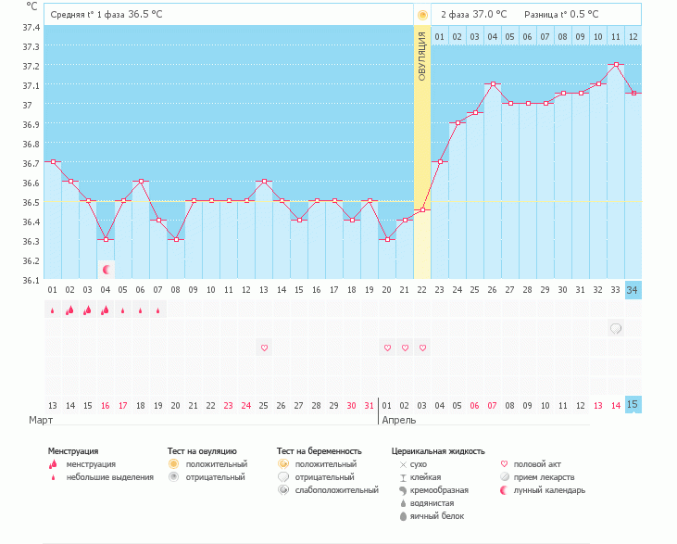Click the положительный ovulation test legend icon
This screenshot has height=544, width=677.
173,464
